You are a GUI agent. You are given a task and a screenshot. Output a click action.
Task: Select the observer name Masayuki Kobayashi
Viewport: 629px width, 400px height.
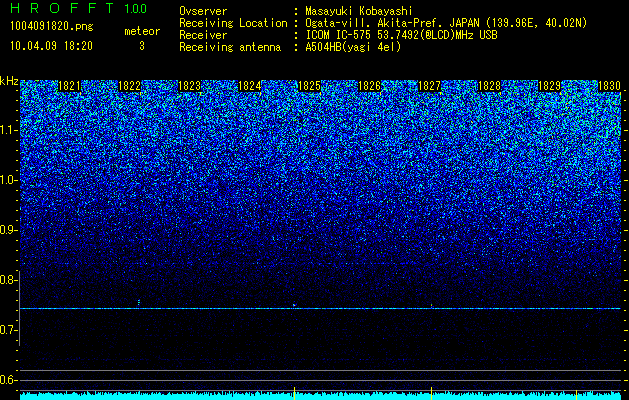[x=359, y=11]
